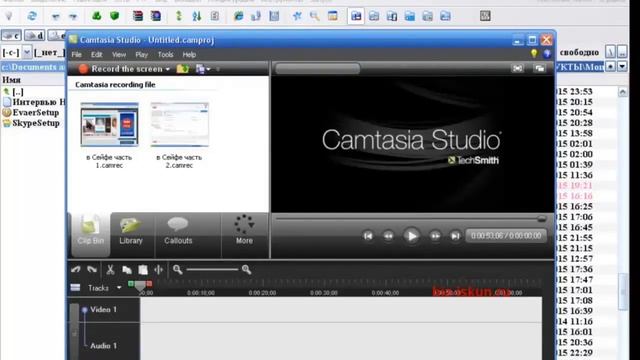Click the refresh icon in file manager toolbar
640x360 pixels.
point(31,16)
